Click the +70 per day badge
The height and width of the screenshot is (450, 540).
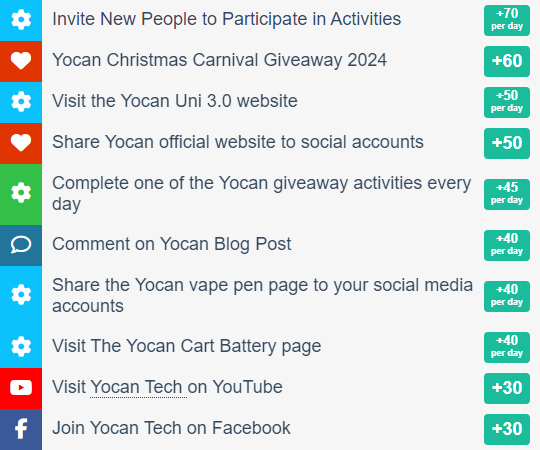point(507,20)
